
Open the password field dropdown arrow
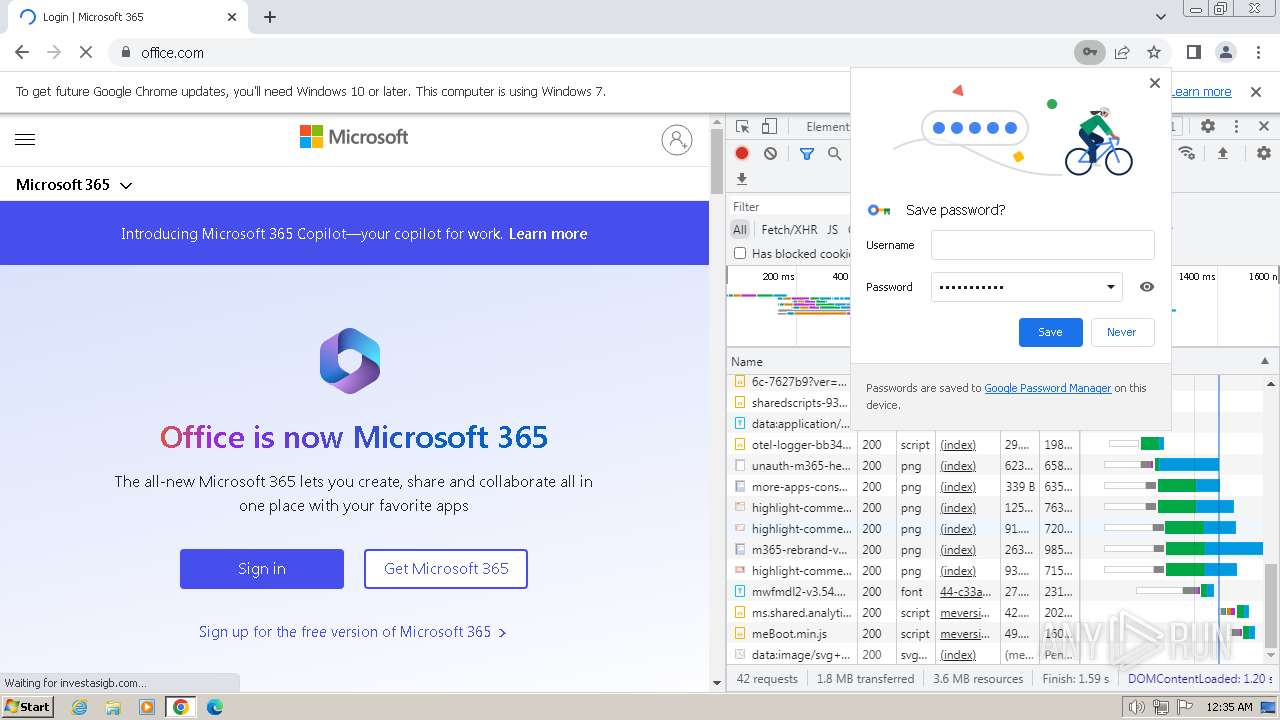point(1110,287)
